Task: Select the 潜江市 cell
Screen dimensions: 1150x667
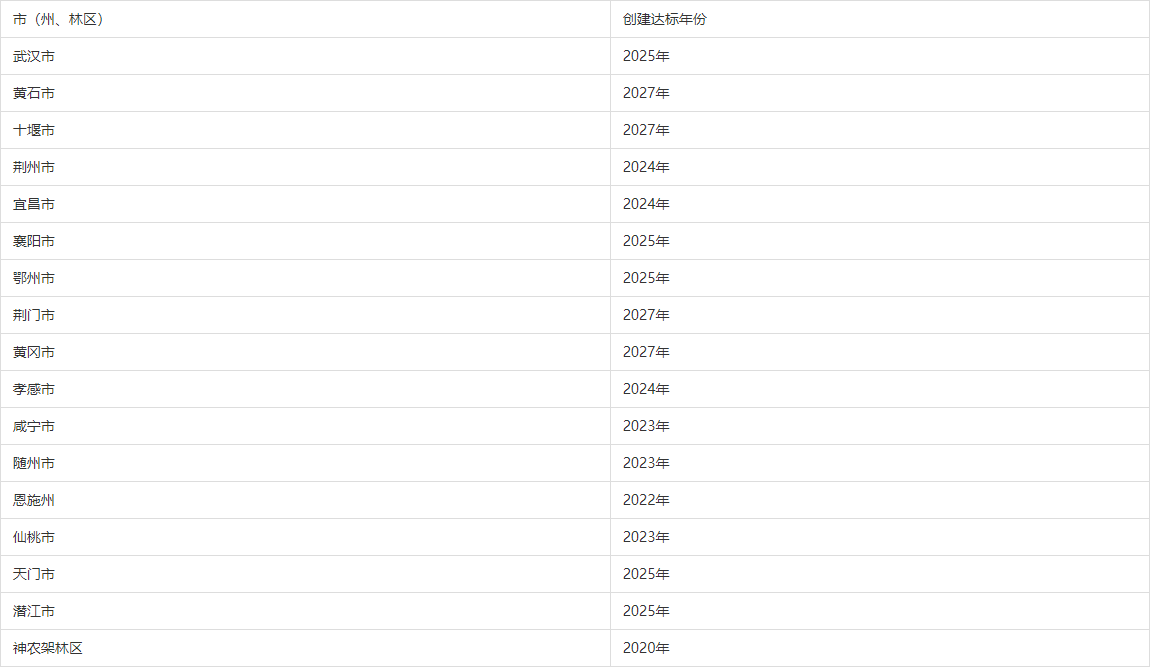Action: coord(305,610)
